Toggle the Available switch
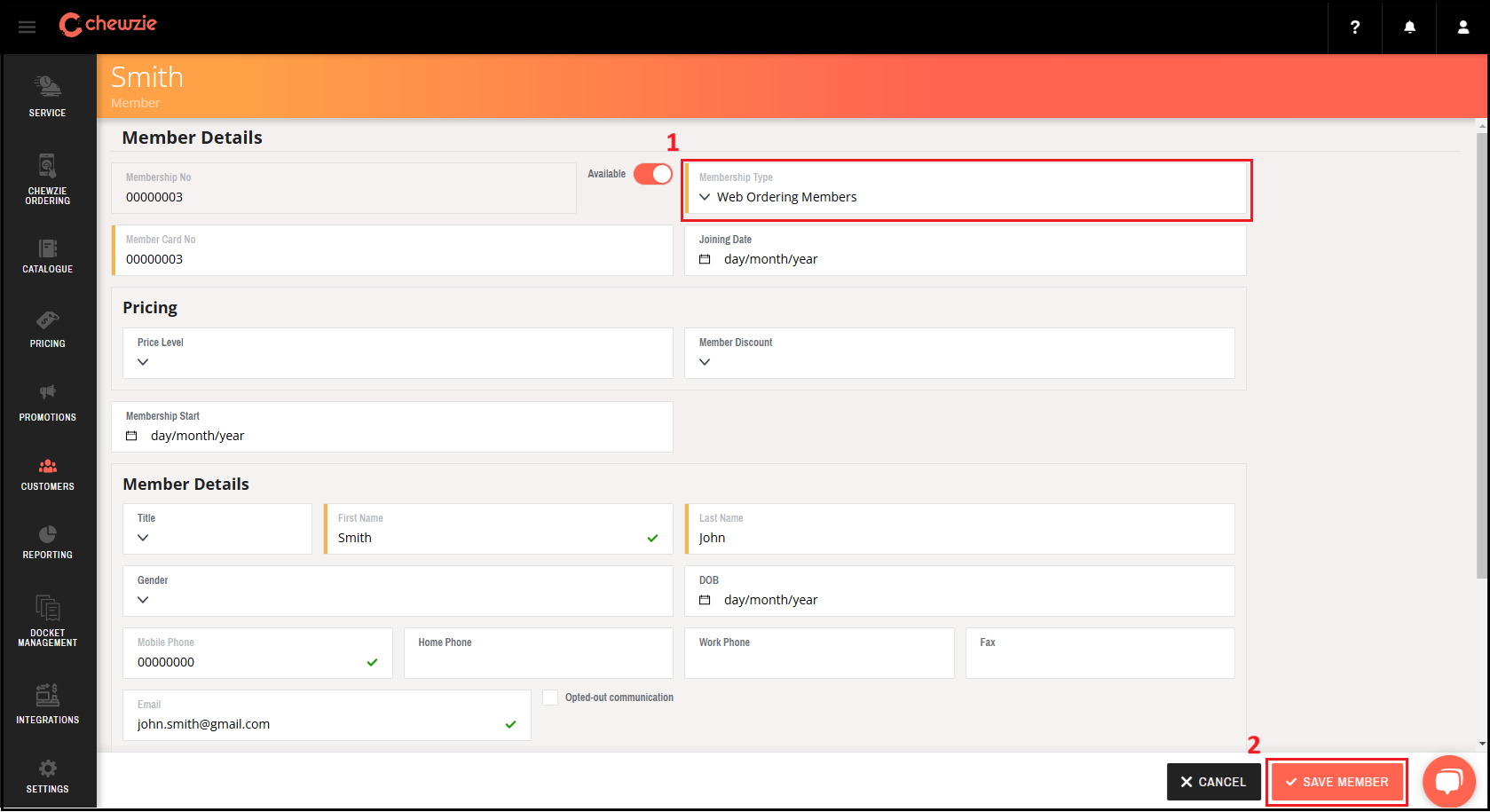 click(x=653, y=174)
